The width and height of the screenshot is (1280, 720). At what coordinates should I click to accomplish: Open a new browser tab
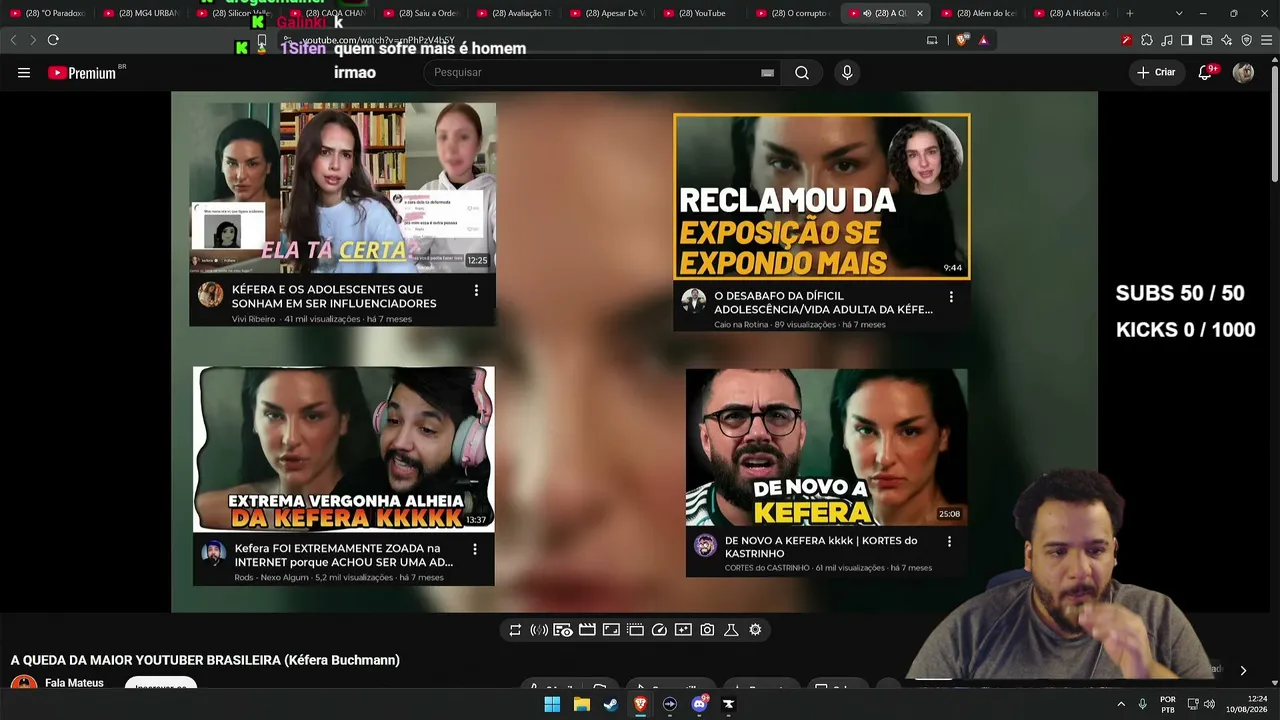[1130, 13]
